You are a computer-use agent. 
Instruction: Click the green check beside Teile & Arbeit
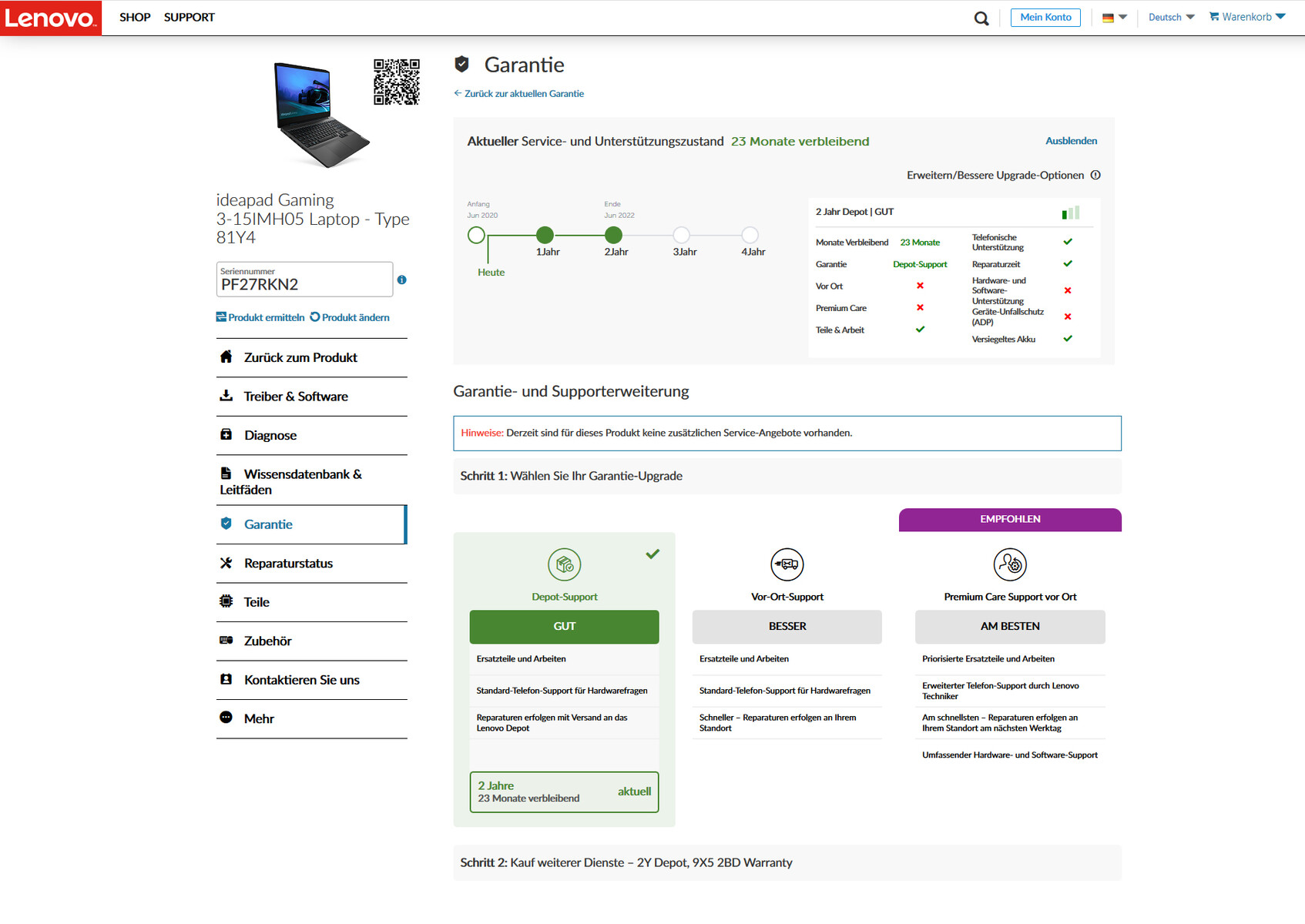point(920,330)
